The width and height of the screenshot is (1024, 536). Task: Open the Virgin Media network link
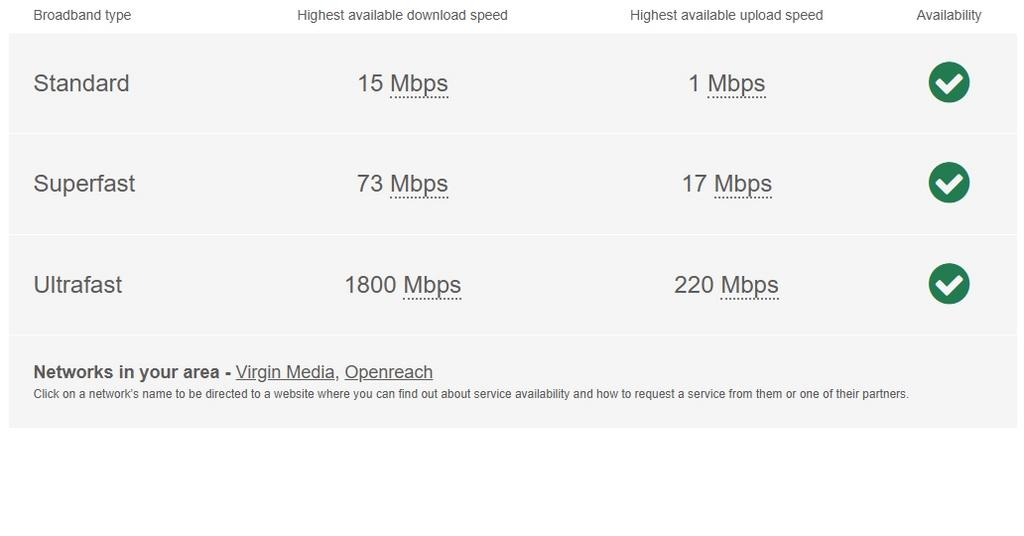pyautogui.click(x=285, y=372)
